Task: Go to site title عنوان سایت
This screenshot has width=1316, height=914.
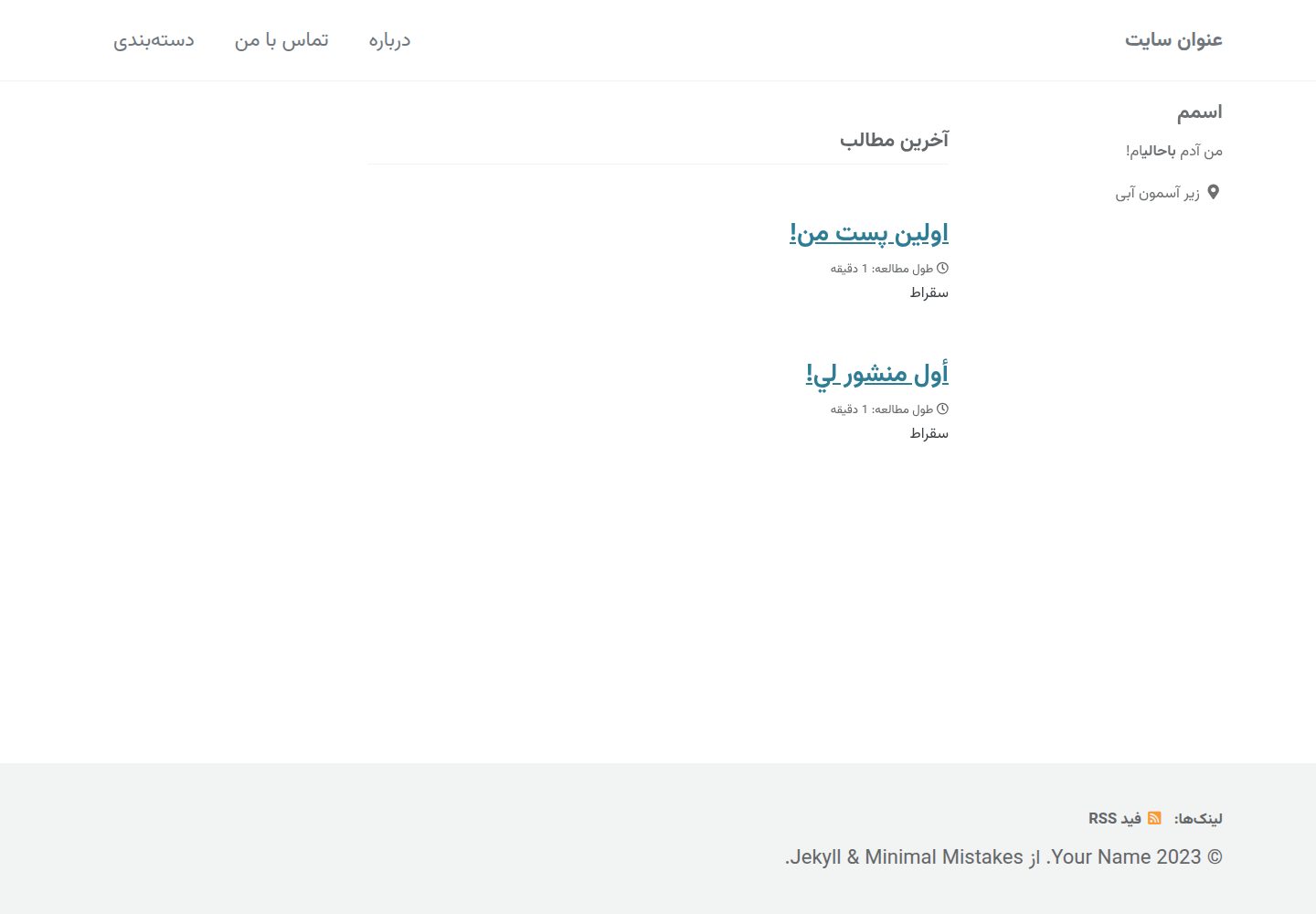Action: click(1173, 40)
